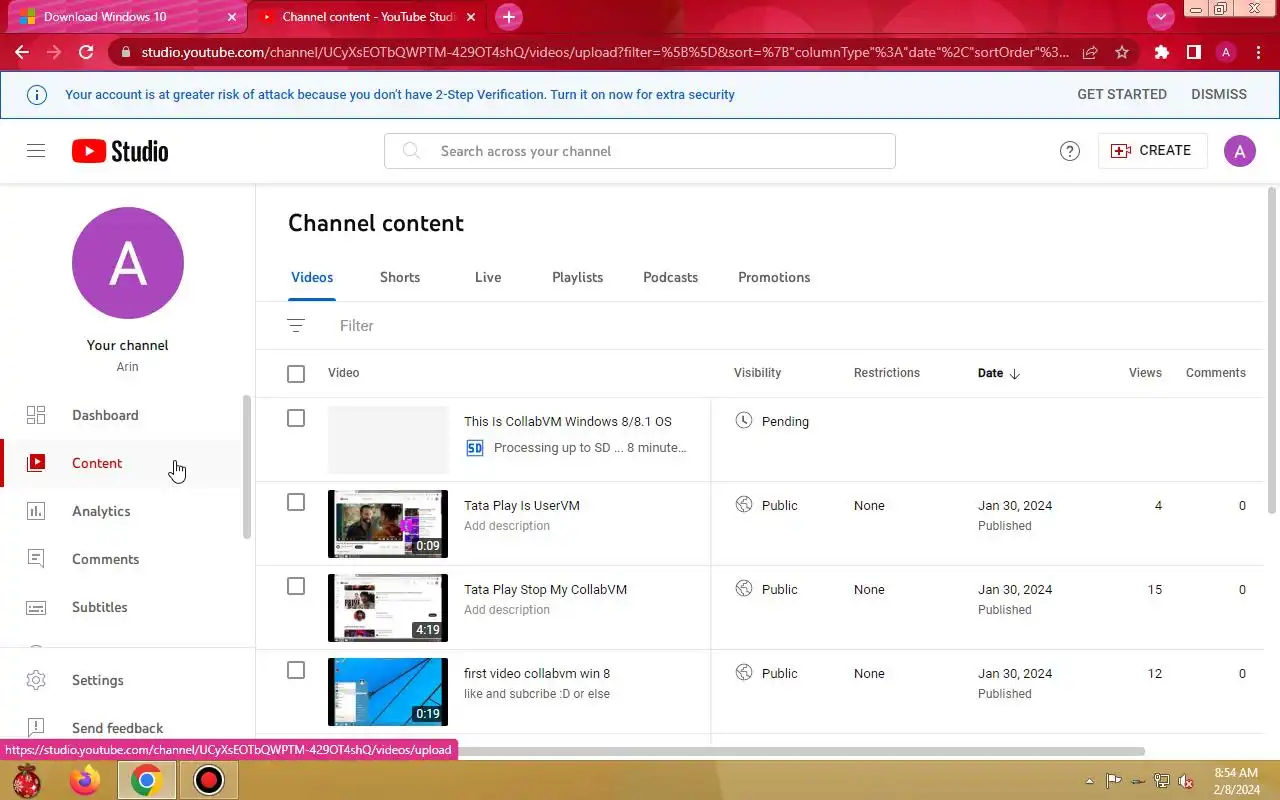The image size is (1280, 800).
Task: Open new browser tab with plus
Action: (509, 17)
